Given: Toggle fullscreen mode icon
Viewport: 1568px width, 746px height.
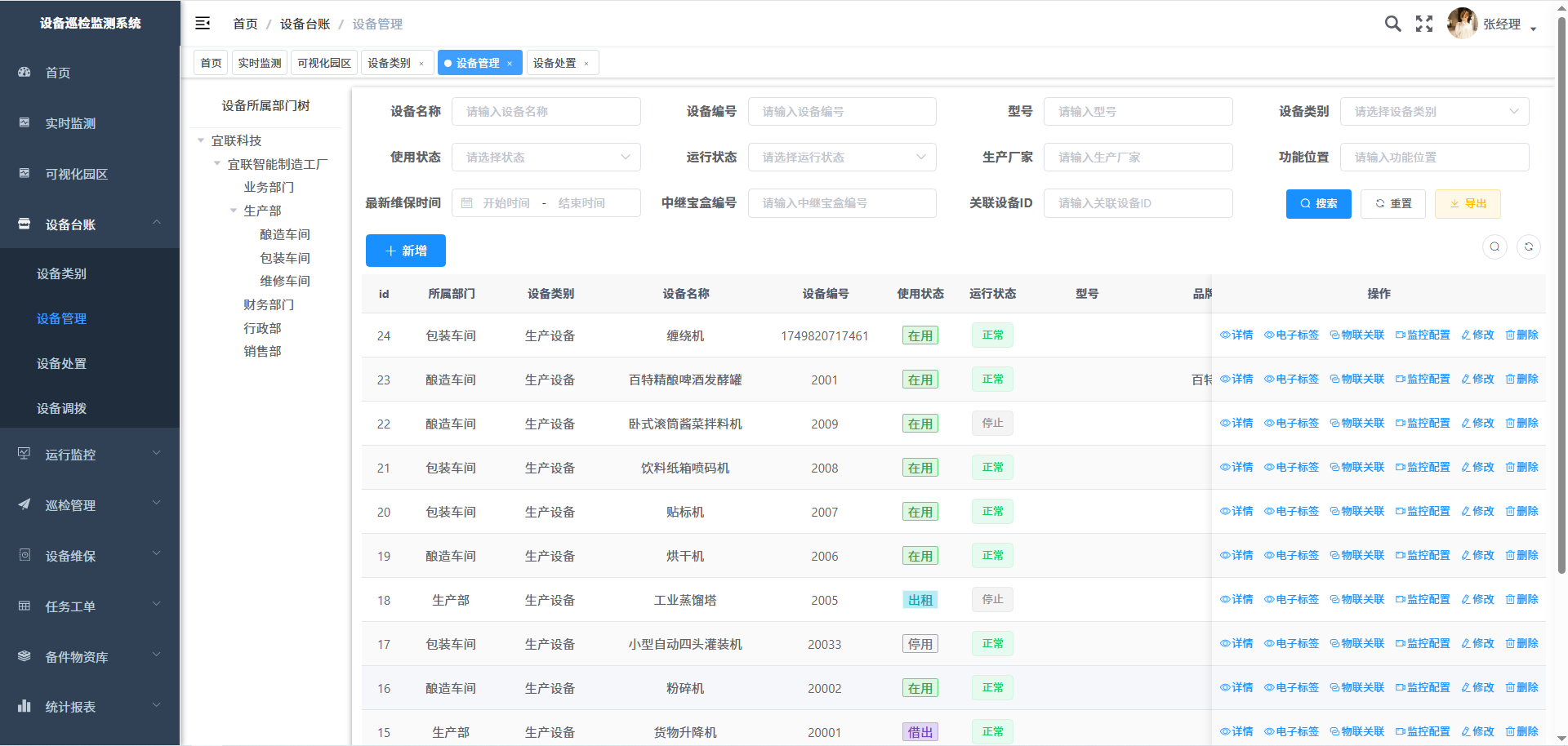Looking at the screenshot, I should 1424,24.
